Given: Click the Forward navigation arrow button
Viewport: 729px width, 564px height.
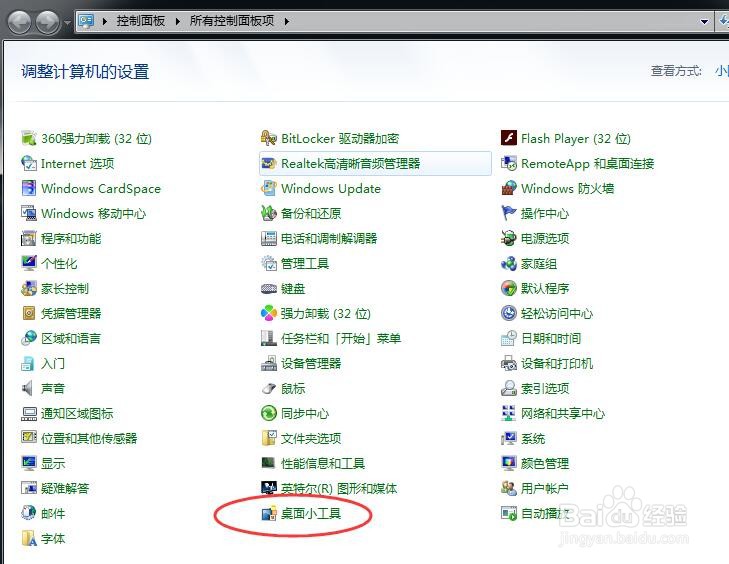Looking at the screenshot, I should click(48, 22).
